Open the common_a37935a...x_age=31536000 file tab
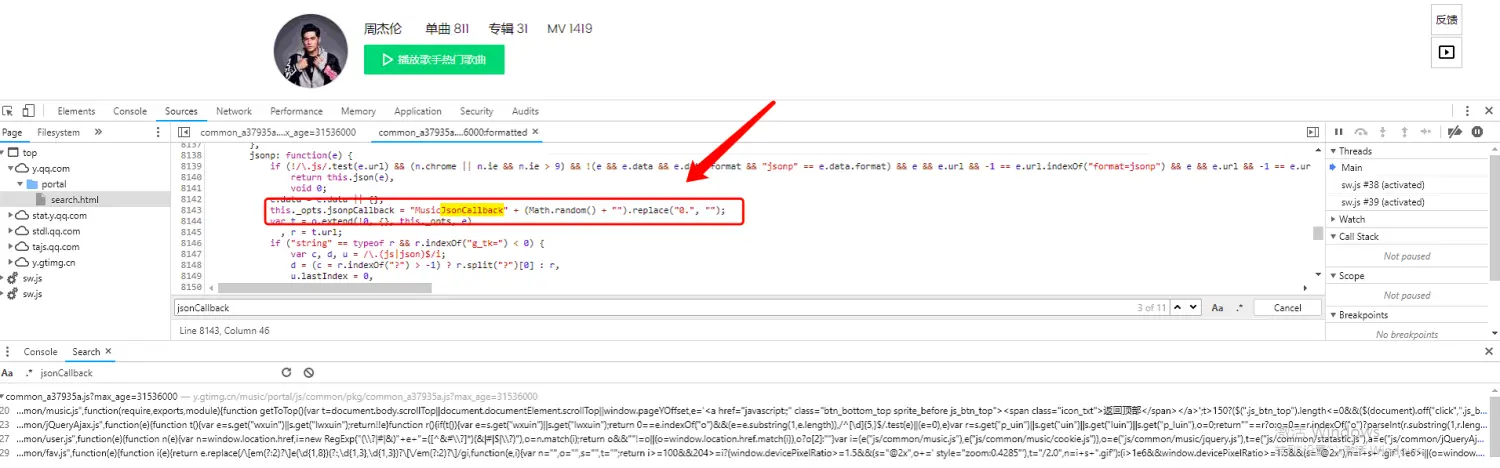 point(278,132)
